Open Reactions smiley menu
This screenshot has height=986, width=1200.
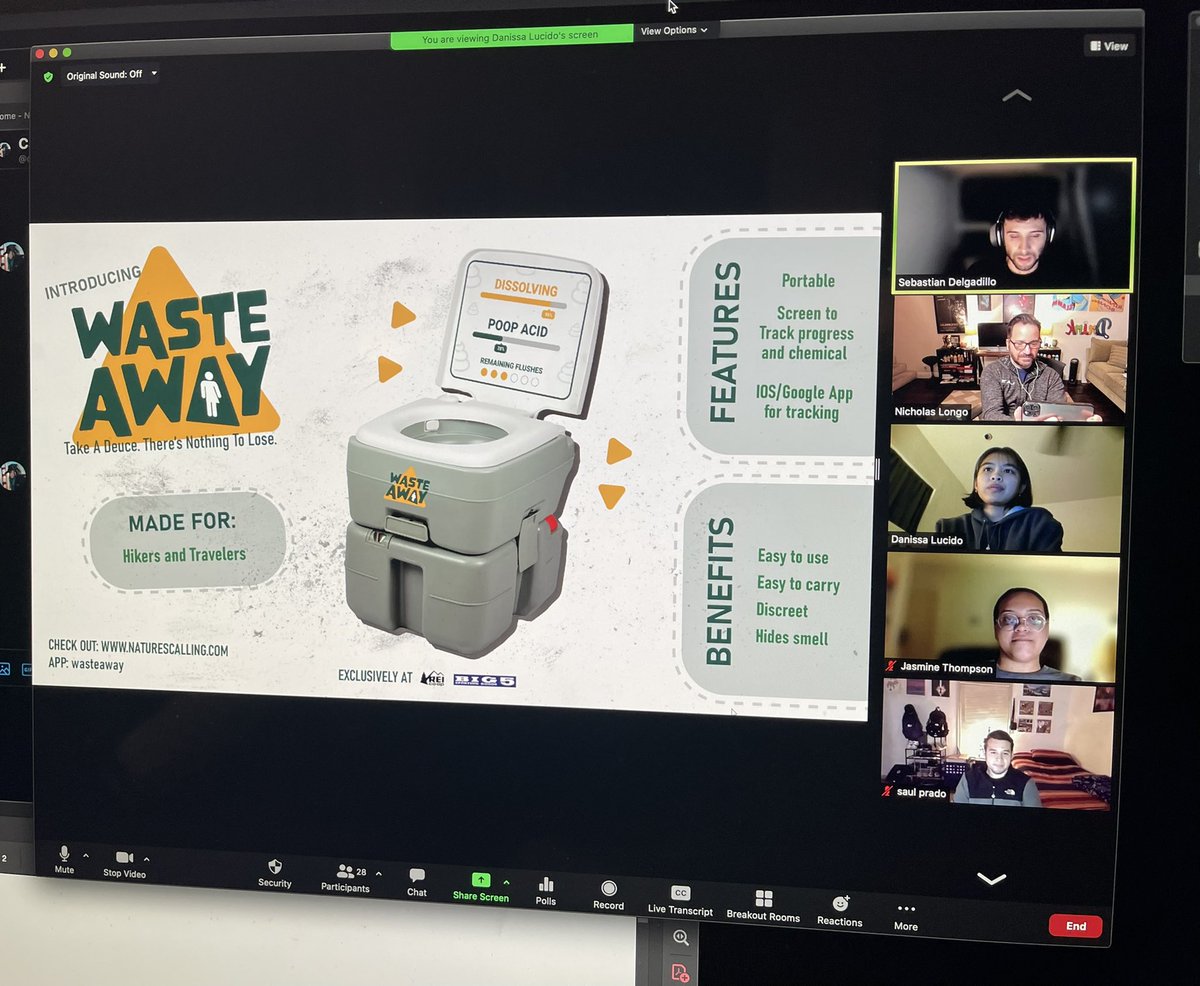pyautogui.click(x=840, y=911)
